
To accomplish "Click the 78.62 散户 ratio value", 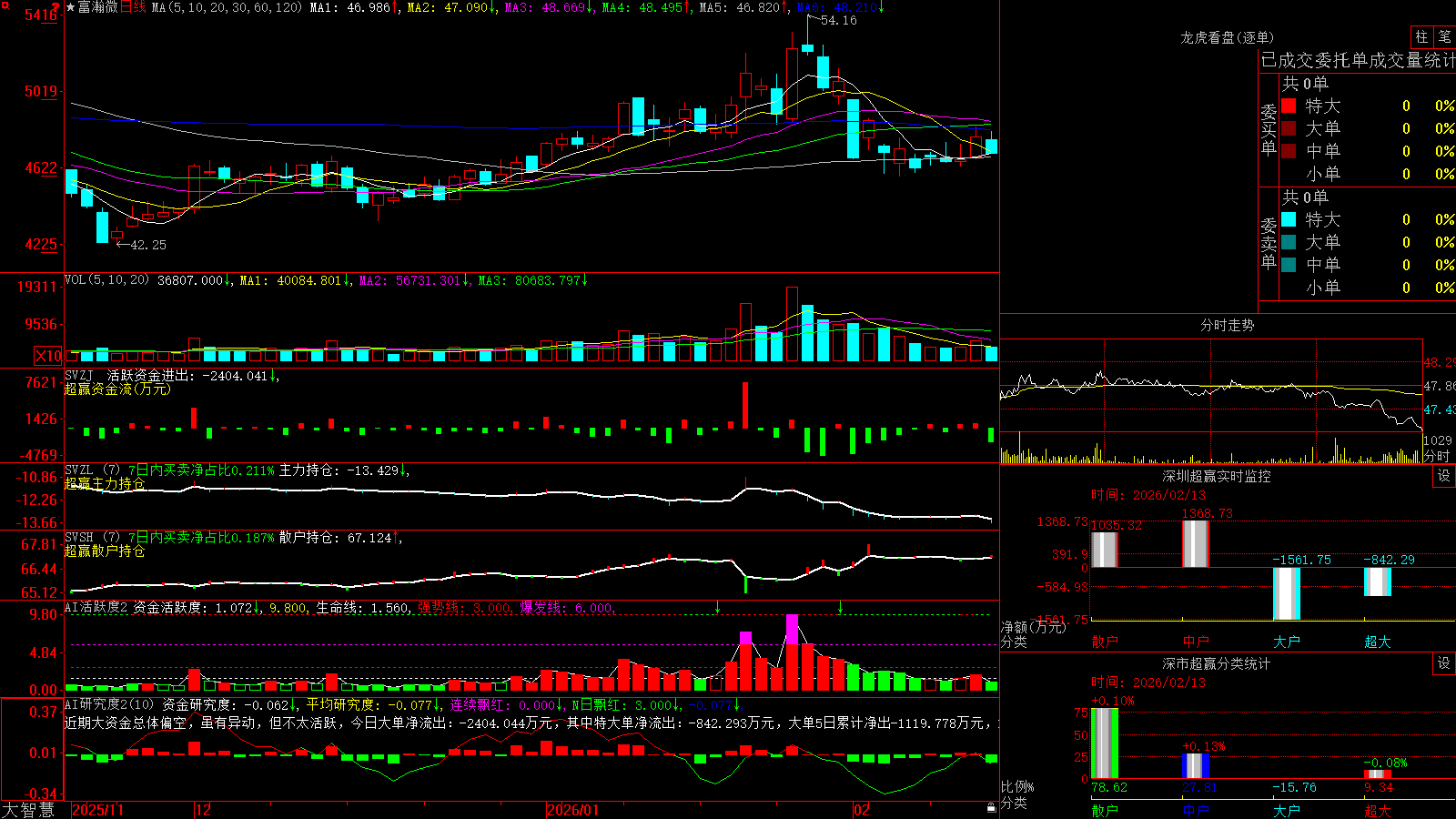I will point(1109,787).
